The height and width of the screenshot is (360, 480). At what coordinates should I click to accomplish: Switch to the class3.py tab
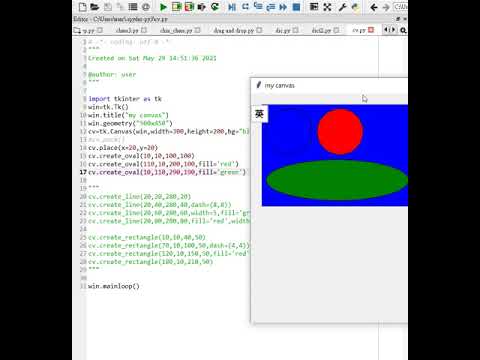tap(127, 30)
